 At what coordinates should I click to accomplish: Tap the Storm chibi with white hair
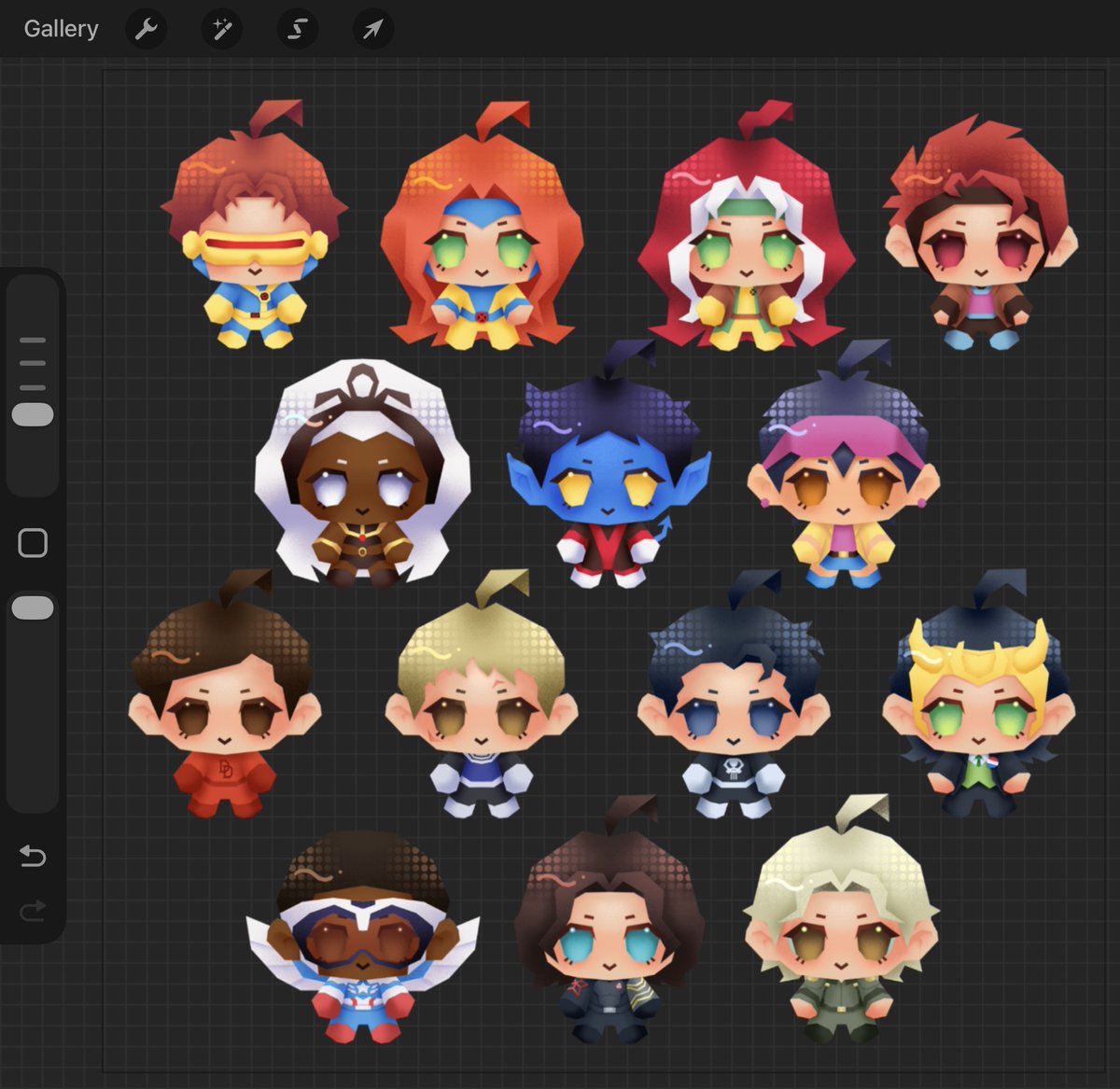tap(362, 472)
